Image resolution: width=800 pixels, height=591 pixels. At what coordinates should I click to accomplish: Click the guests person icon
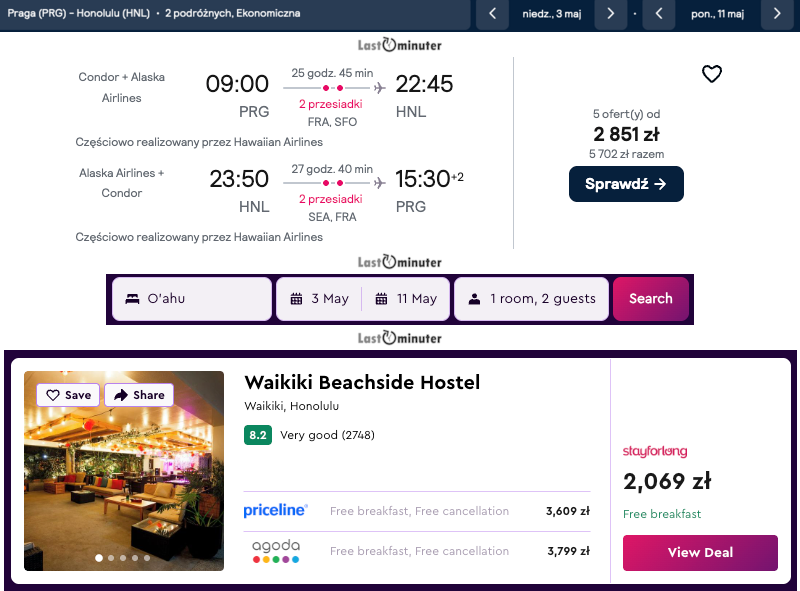point(474,299)
